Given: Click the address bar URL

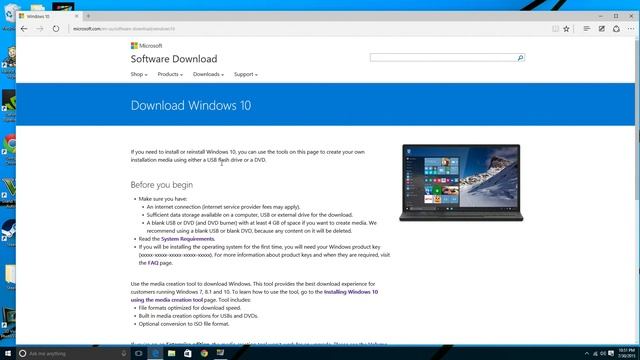Looking at the screenshot, I should 124,29.
